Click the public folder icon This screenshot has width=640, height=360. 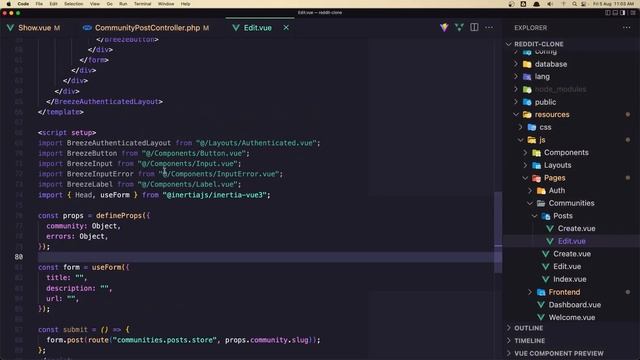(527, 102)
